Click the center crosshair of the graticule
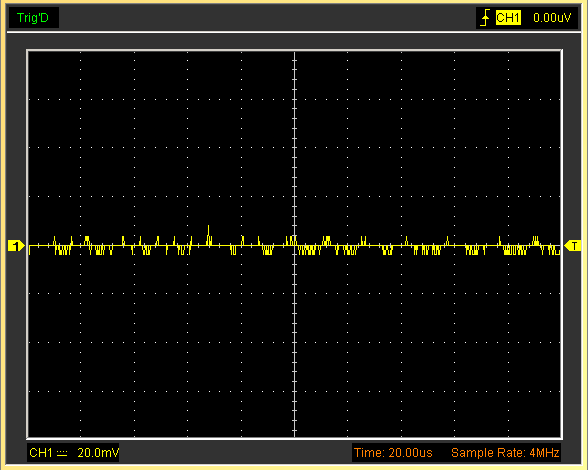Screen dimensions: 588x470 (295, 246)
